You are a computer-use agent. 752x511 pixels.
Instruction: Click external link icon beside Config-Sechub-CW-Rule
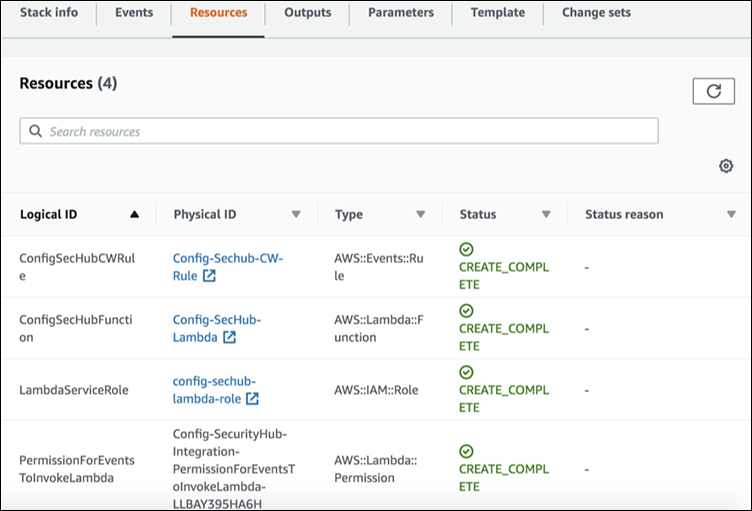[x=209, y=276]
